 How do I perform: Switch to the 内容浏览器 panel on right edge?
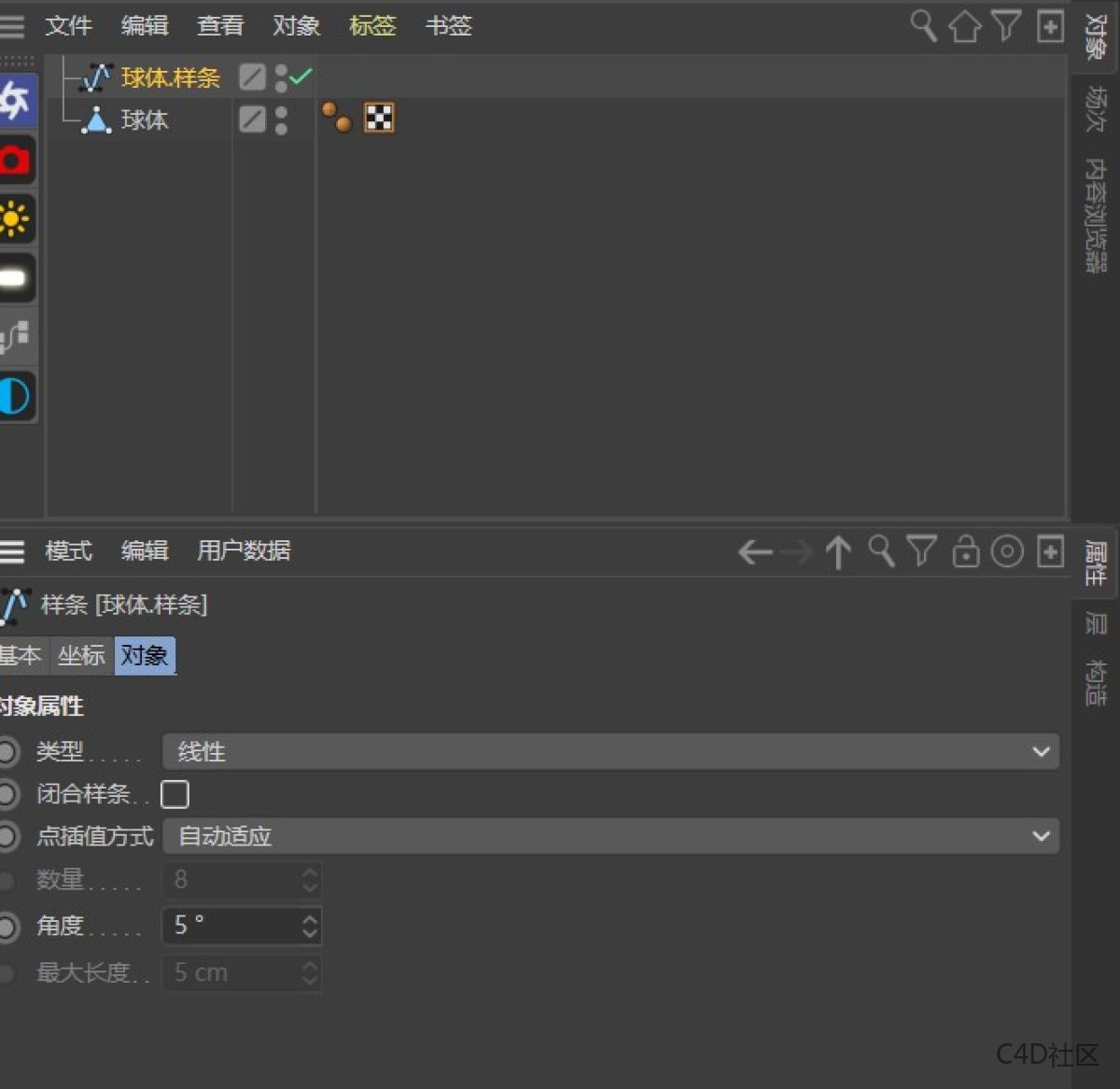click(1094, 216)
